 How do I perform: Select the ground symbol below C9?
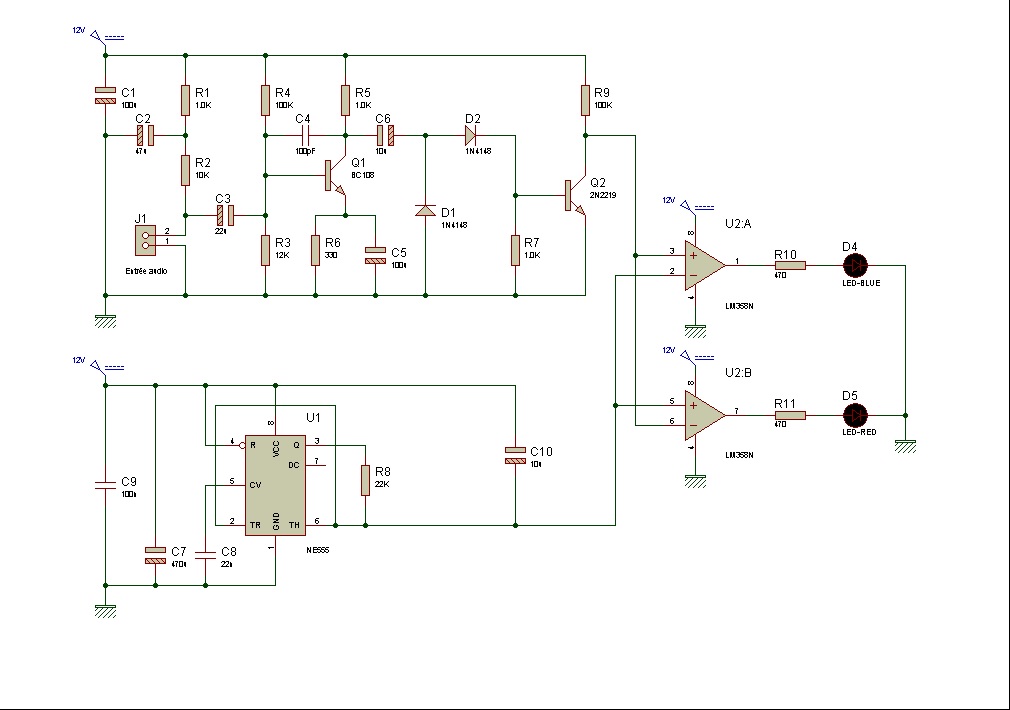pos(106,611)
